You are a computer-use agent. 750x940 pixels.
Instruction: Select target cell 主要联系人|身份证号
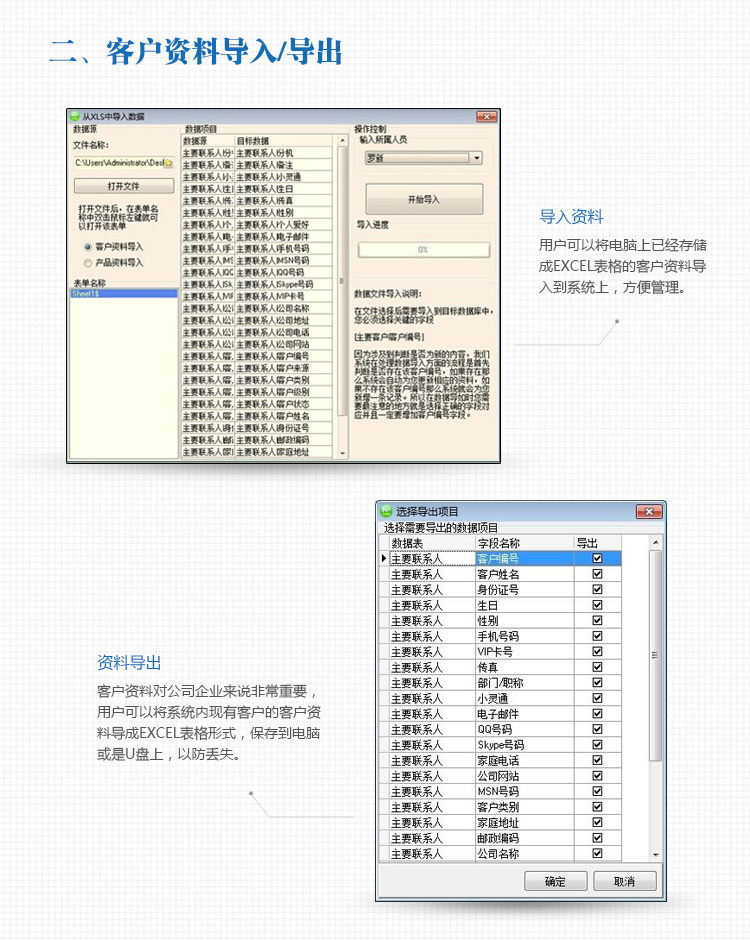click(x=283, y=428)
